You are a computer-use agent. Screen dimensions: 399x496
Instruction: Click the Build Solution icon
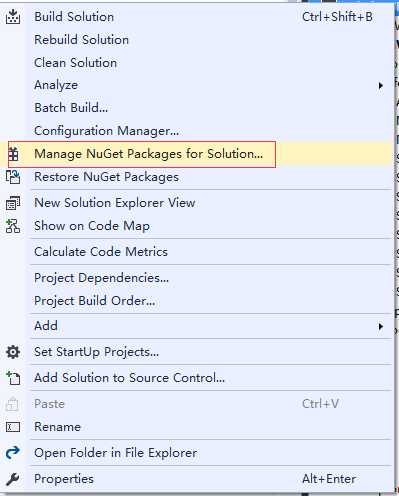(x=13, y=17)
